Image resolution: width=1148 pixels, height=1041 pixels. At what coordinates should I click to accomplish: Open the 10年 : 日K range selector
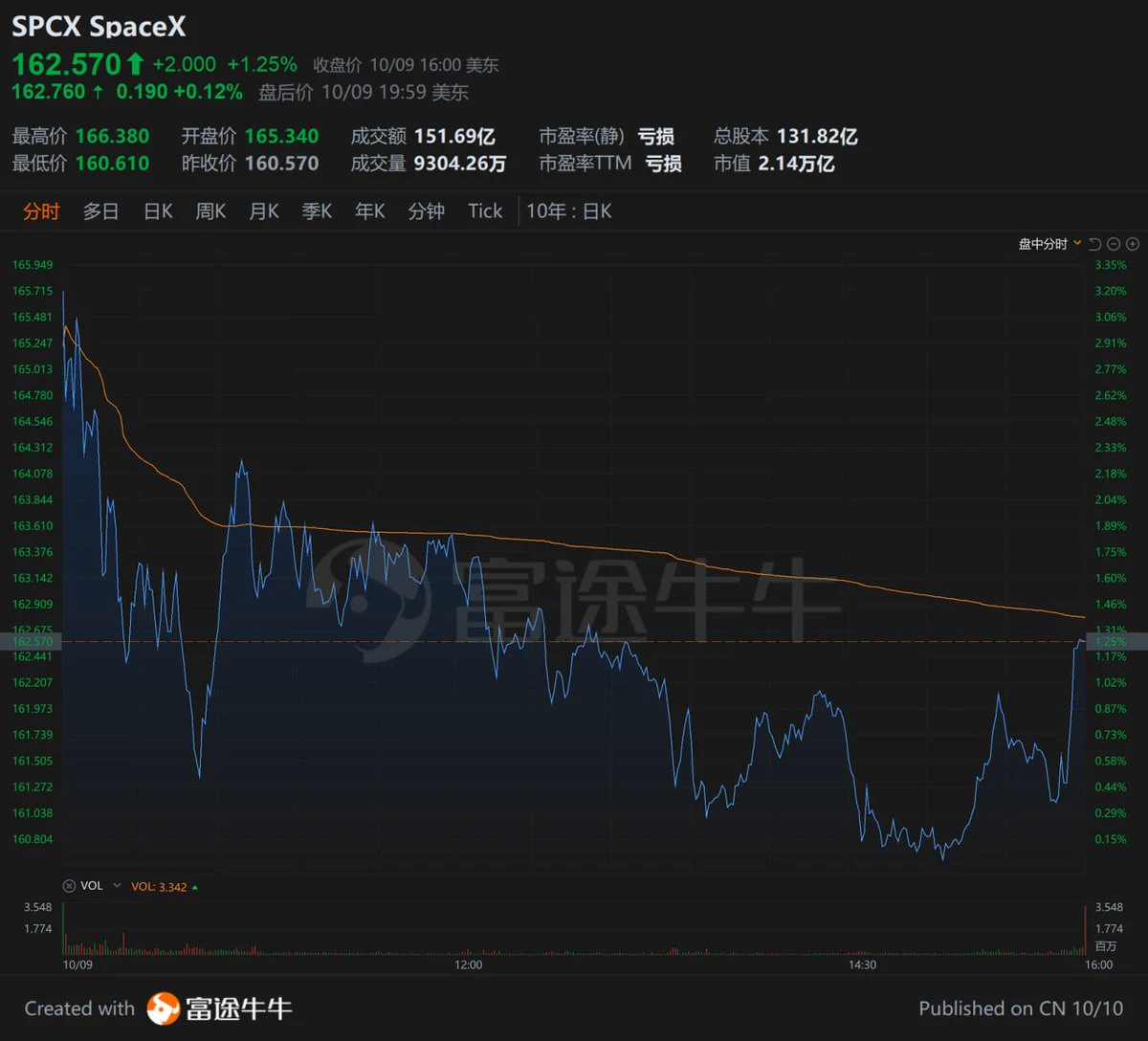click(x=569, y=211)
